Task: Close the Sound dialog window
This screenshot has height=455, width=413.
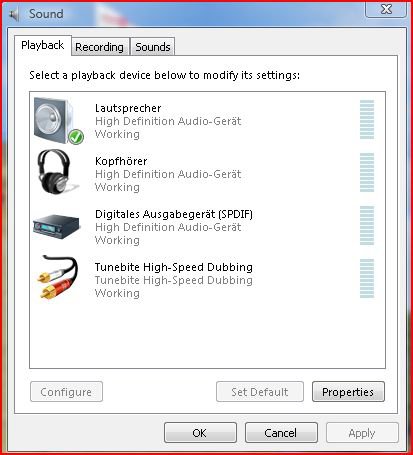Action: [x=386, y=9]
